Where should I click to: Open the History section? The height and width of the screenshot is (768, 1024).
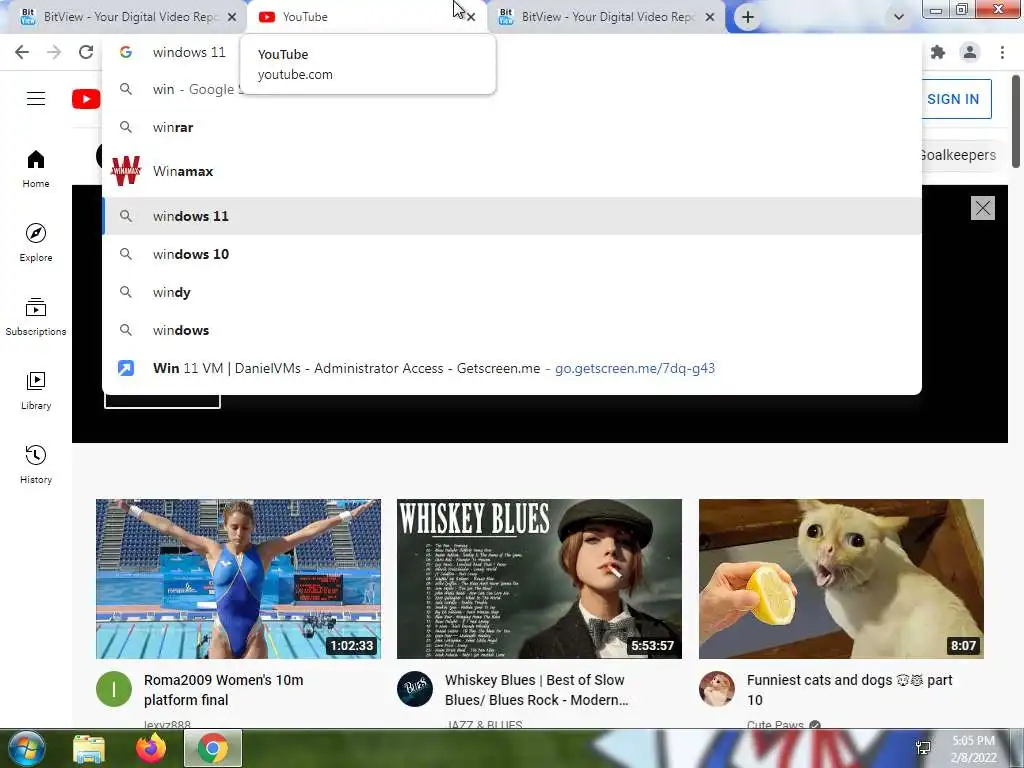pos(36,464)
